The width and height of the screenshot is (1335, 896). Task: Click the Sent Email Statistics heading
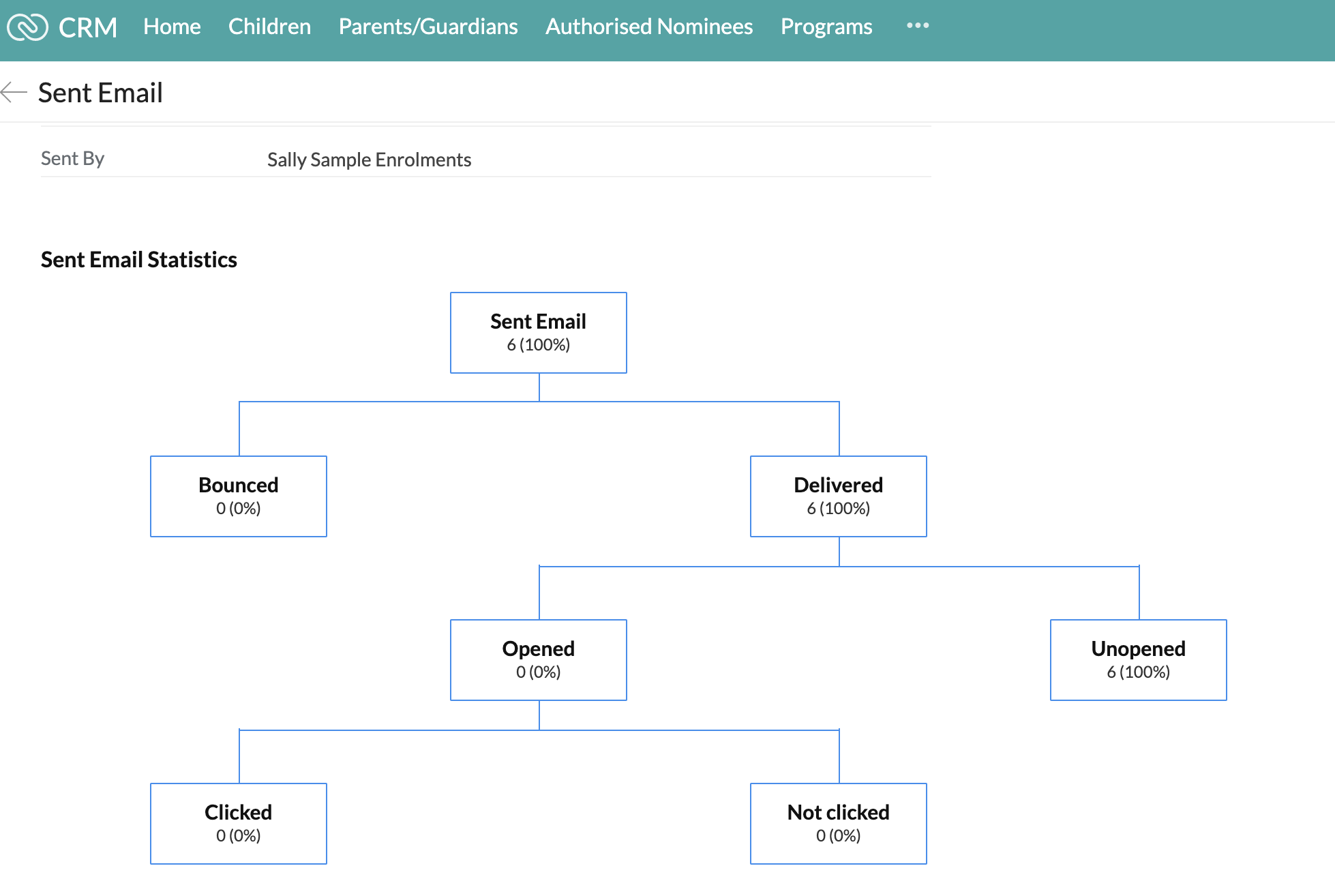click(x=138, y=260)
